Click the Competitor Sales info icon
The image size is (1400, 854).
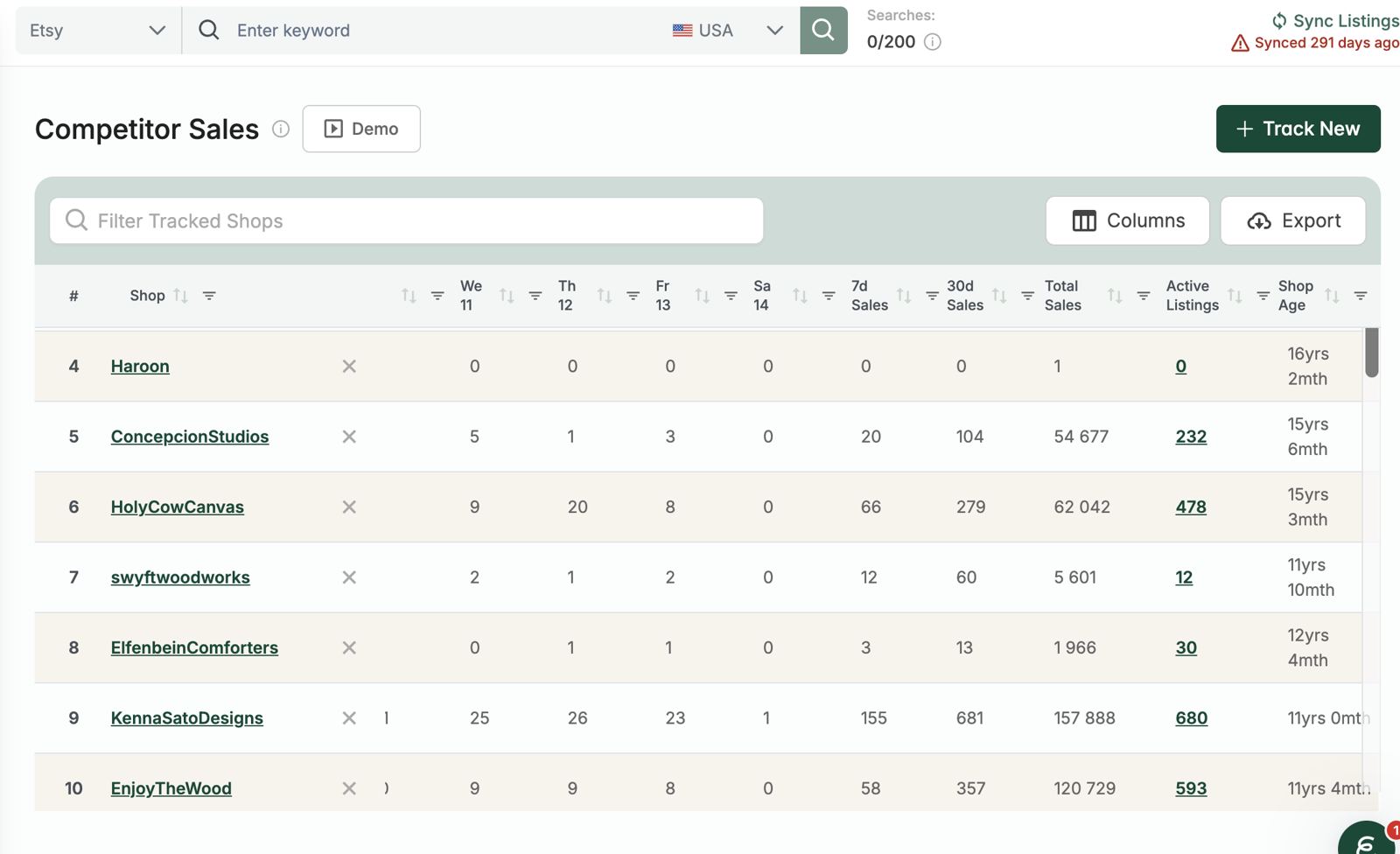tap(281, 129)
